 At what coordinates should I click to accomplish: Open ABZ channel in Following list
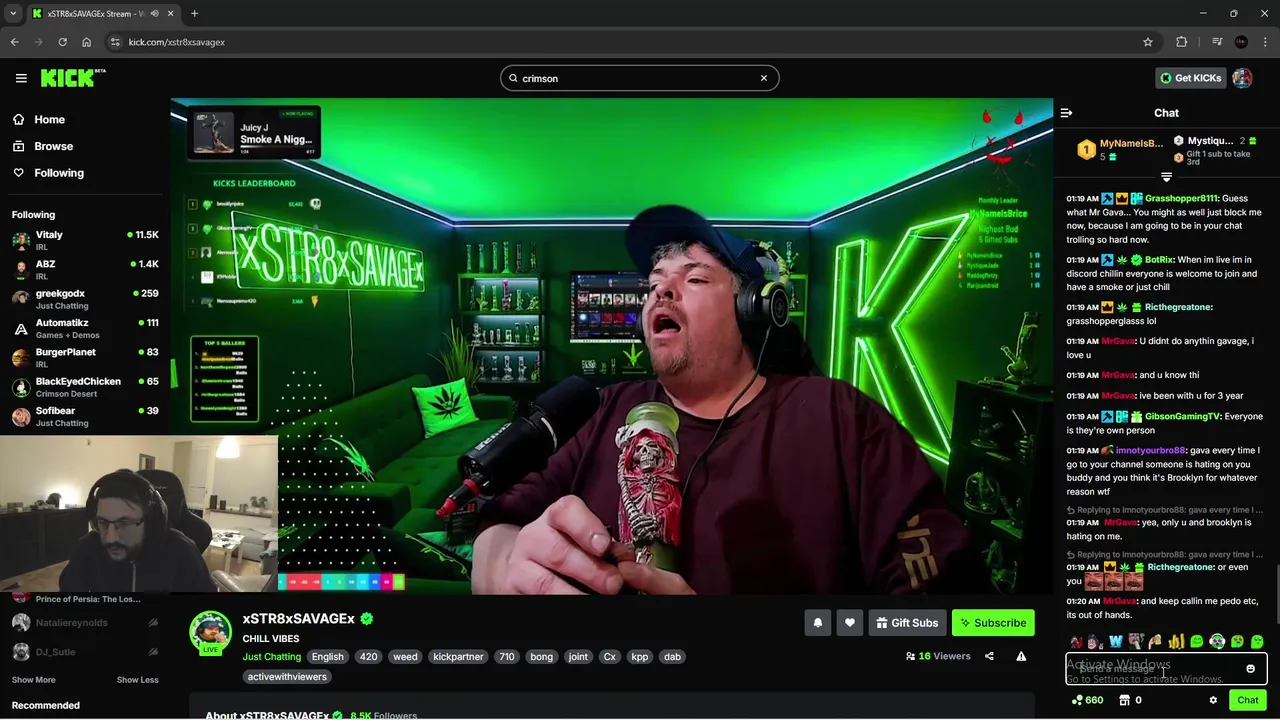click(85, 269)
